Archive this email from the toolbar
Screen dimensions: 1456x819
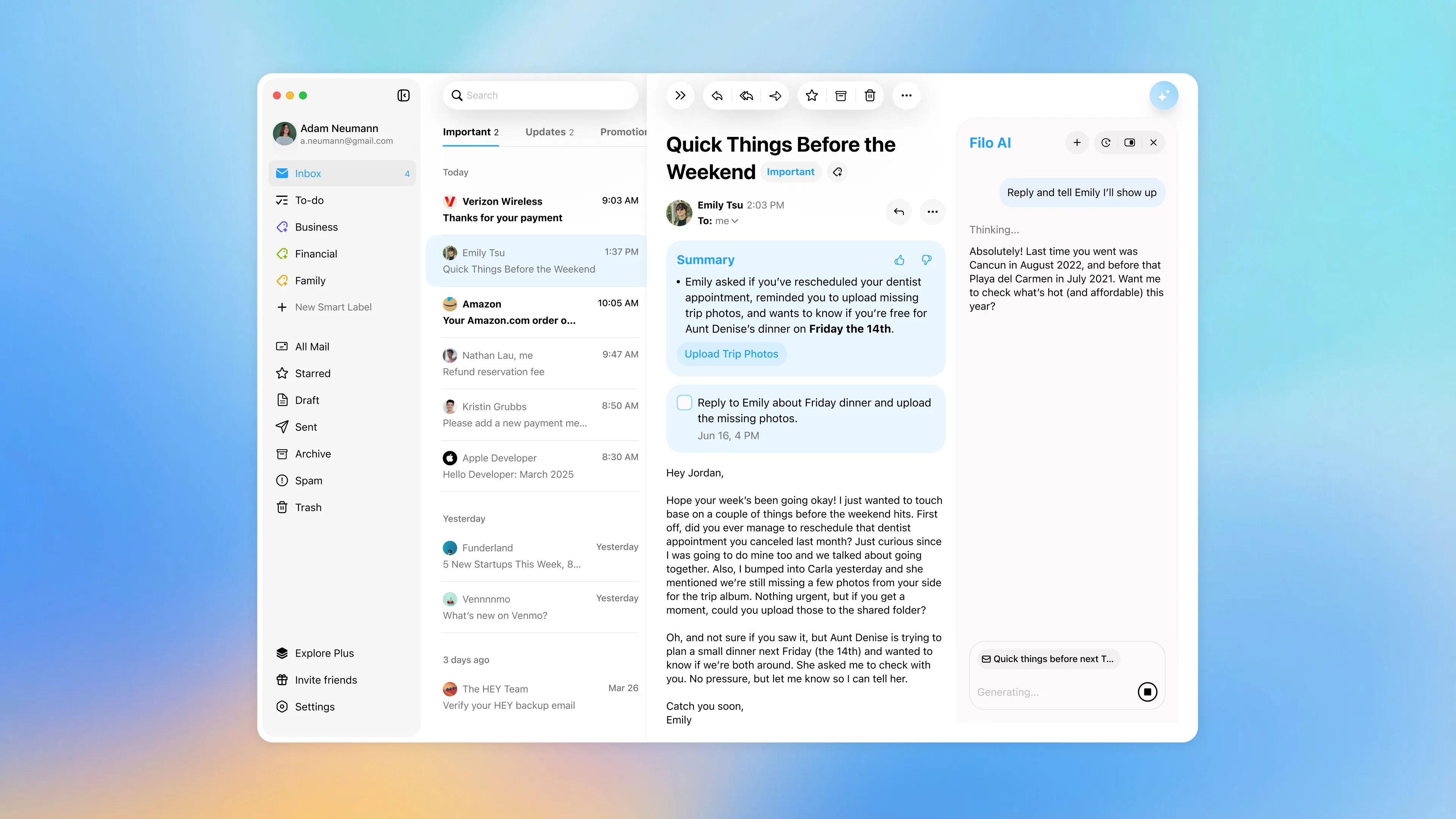pyautogui.click(x=841, y=95)
